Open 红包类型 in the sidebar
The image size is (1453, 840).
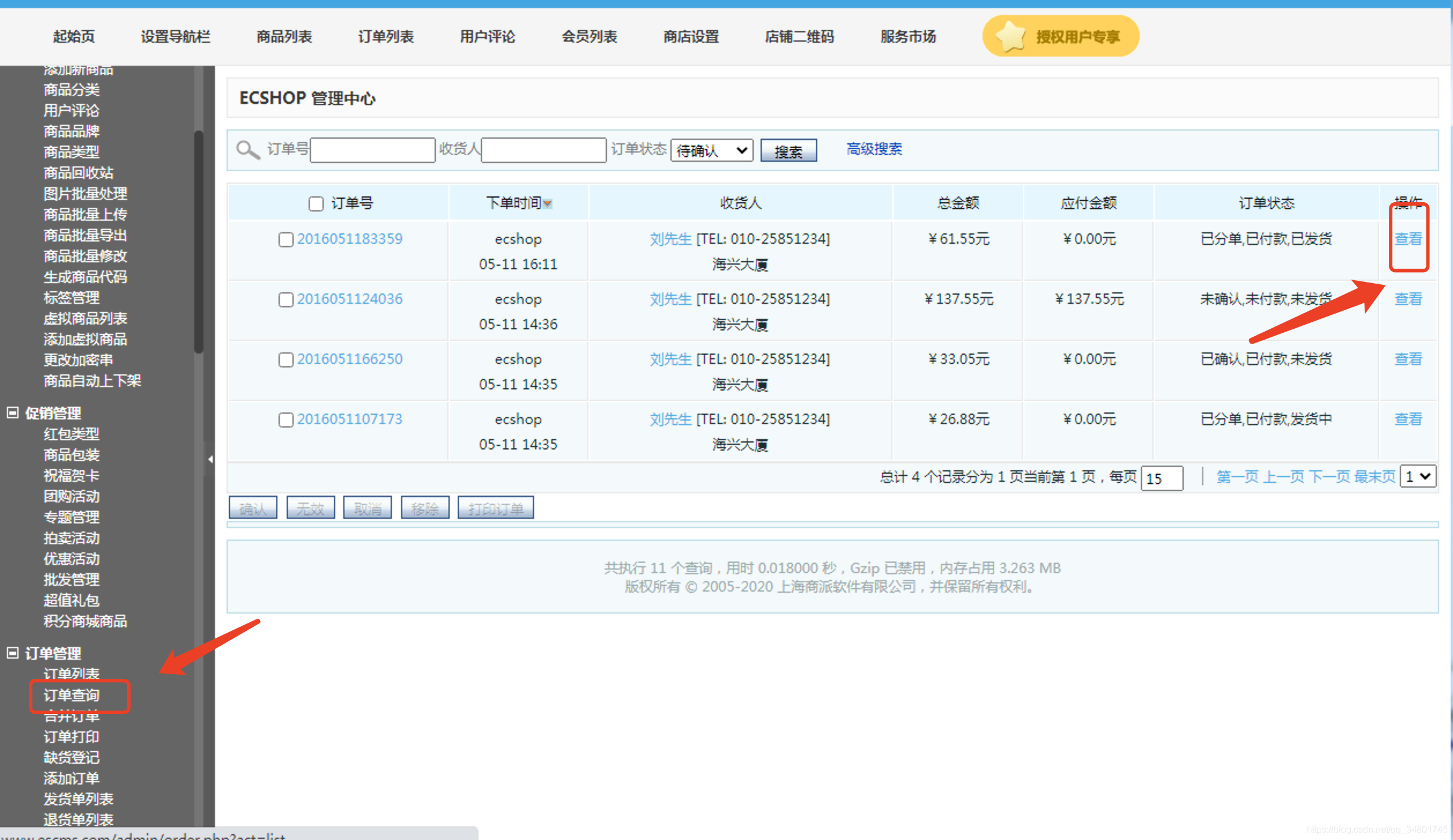click(x=72, y=434)
